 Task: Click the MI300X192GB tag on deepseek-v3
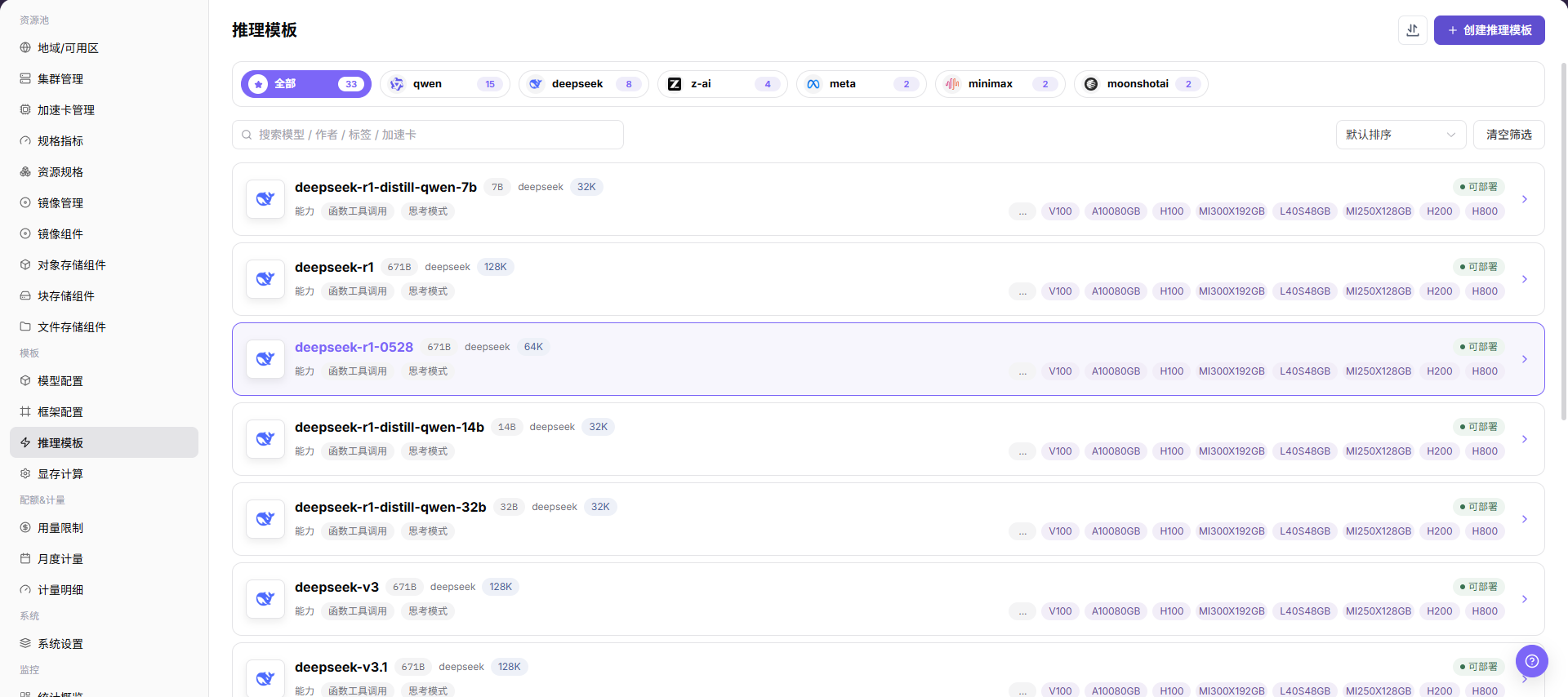(1232, 611)
